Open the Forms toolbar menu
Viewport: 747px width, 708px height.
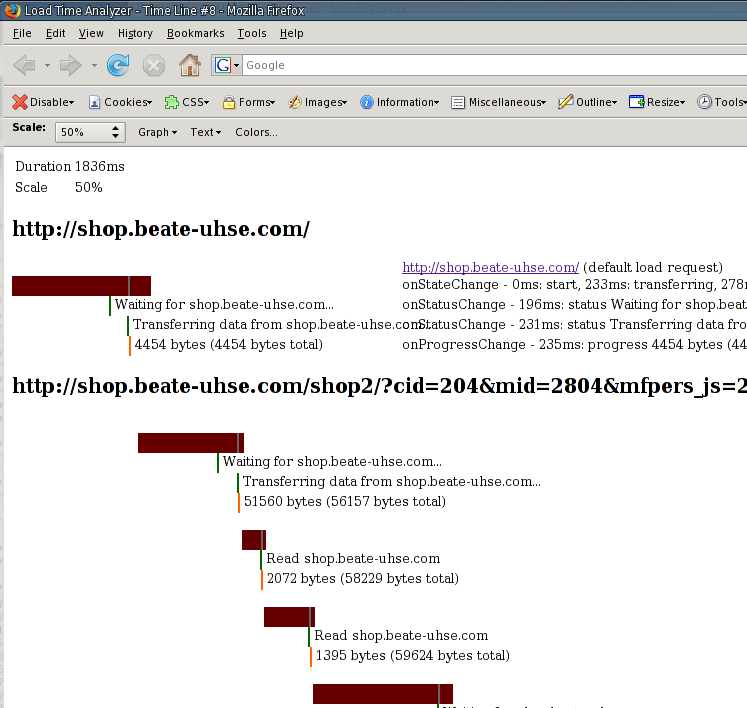click(249, 102)
